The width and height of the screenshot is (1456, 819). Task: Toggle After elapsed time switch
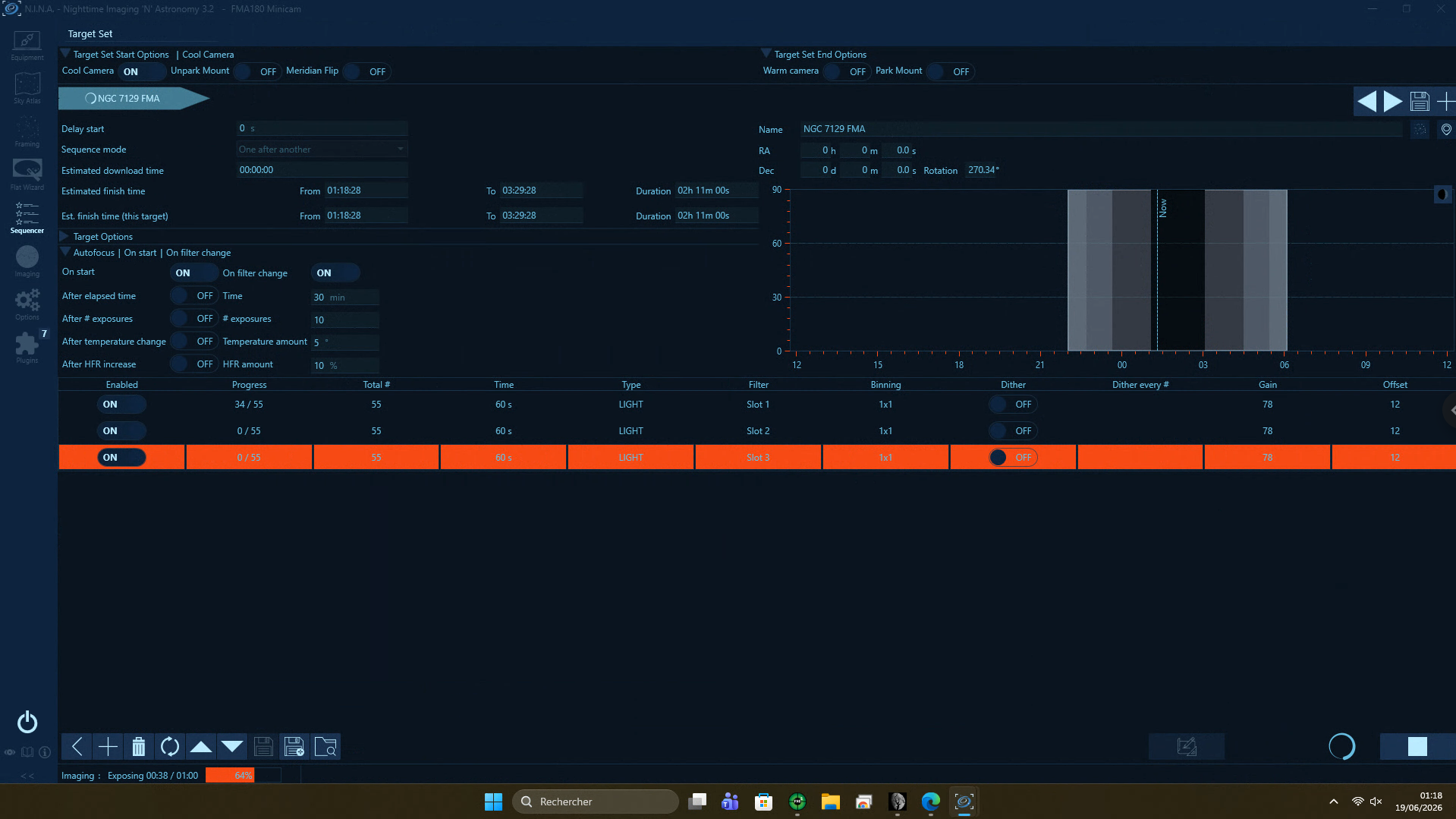point(194,296)
